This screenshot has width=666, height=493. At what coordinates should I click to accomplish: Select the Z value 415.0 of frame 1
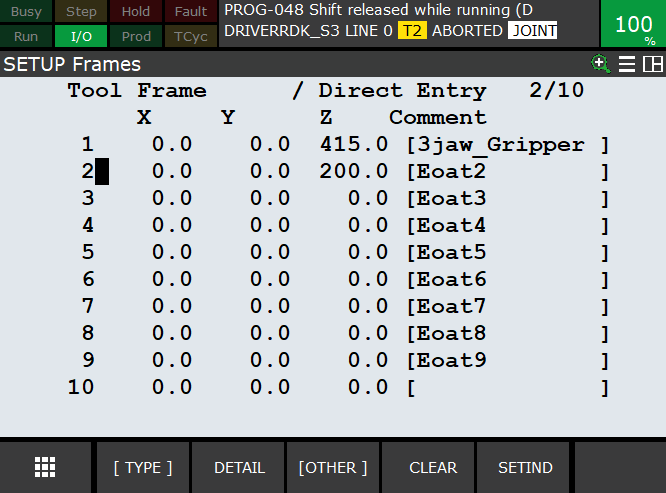tap(353, 145)
